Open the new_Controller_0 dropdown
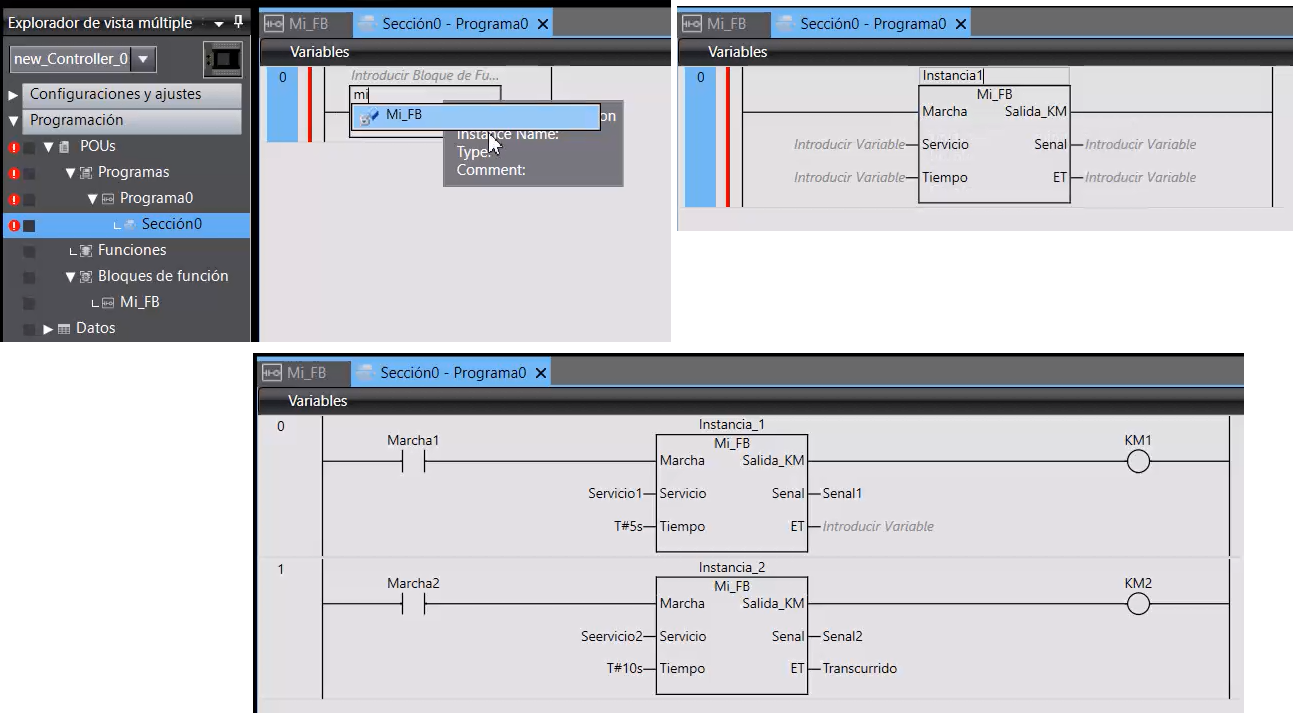 click(x=143, y=59)
